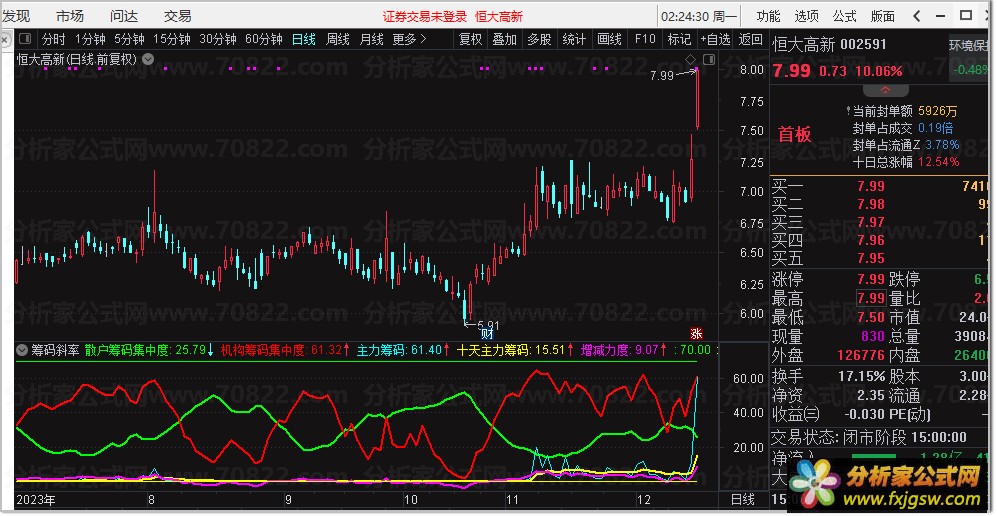Click the 日线 label at the chart bottom
Image resolution: width=997 pixels, height=516 pixels.
coord(743,499)
